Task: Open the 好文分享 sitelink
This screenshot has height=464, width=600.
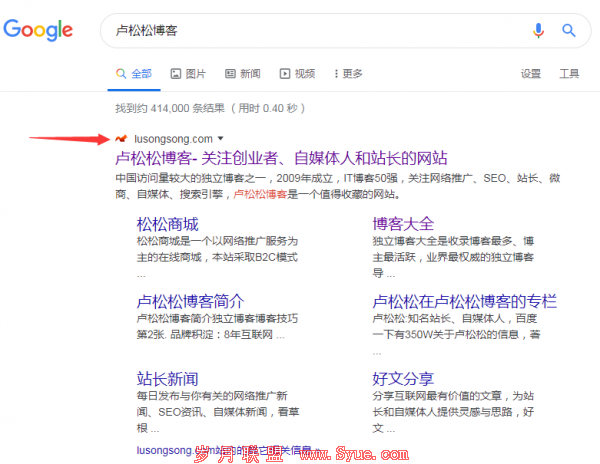Action: [x=403, y=379]
